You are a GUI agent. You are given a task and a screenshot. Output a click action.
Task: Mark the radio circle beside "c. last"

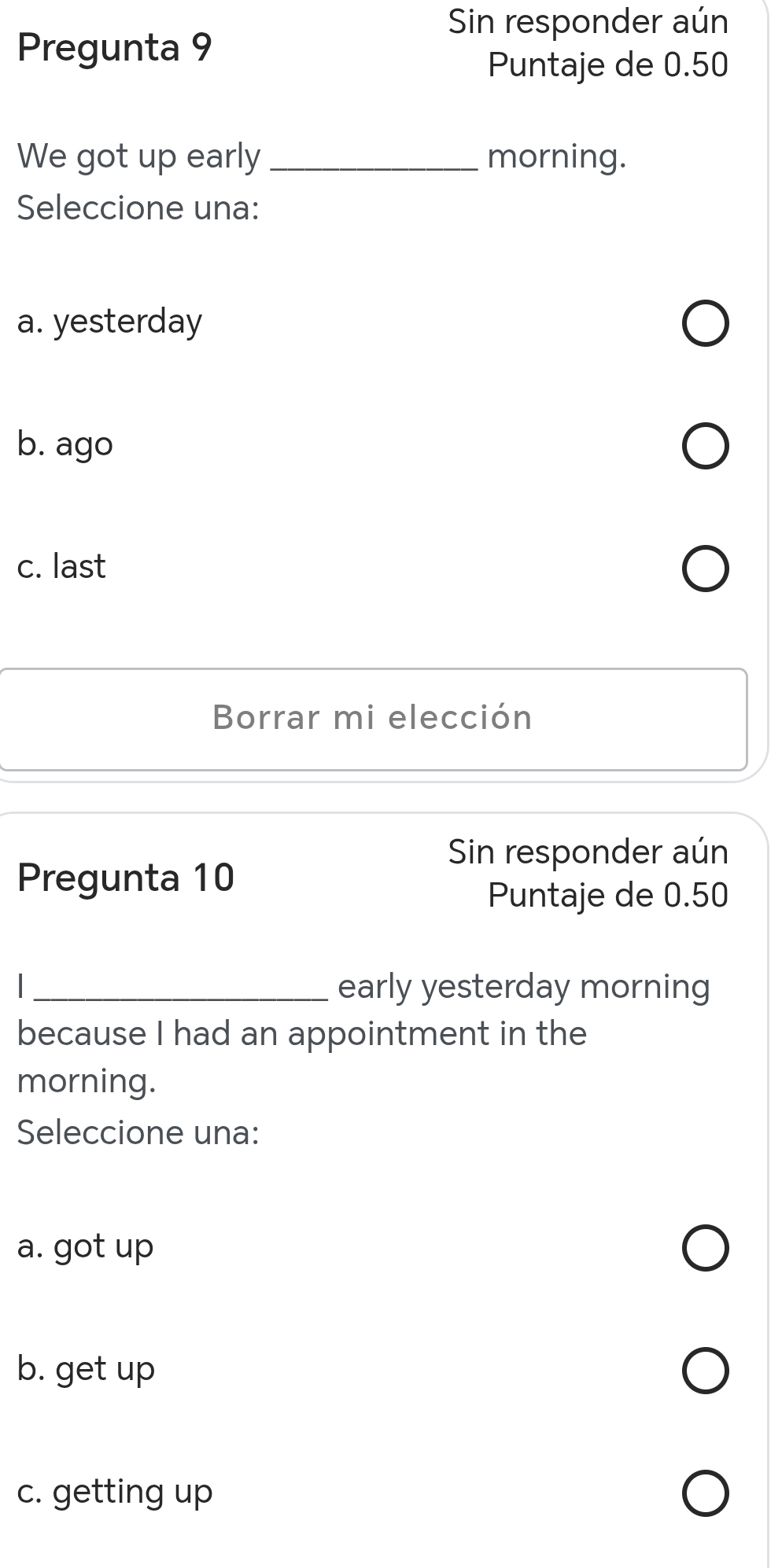coord(705,569)
